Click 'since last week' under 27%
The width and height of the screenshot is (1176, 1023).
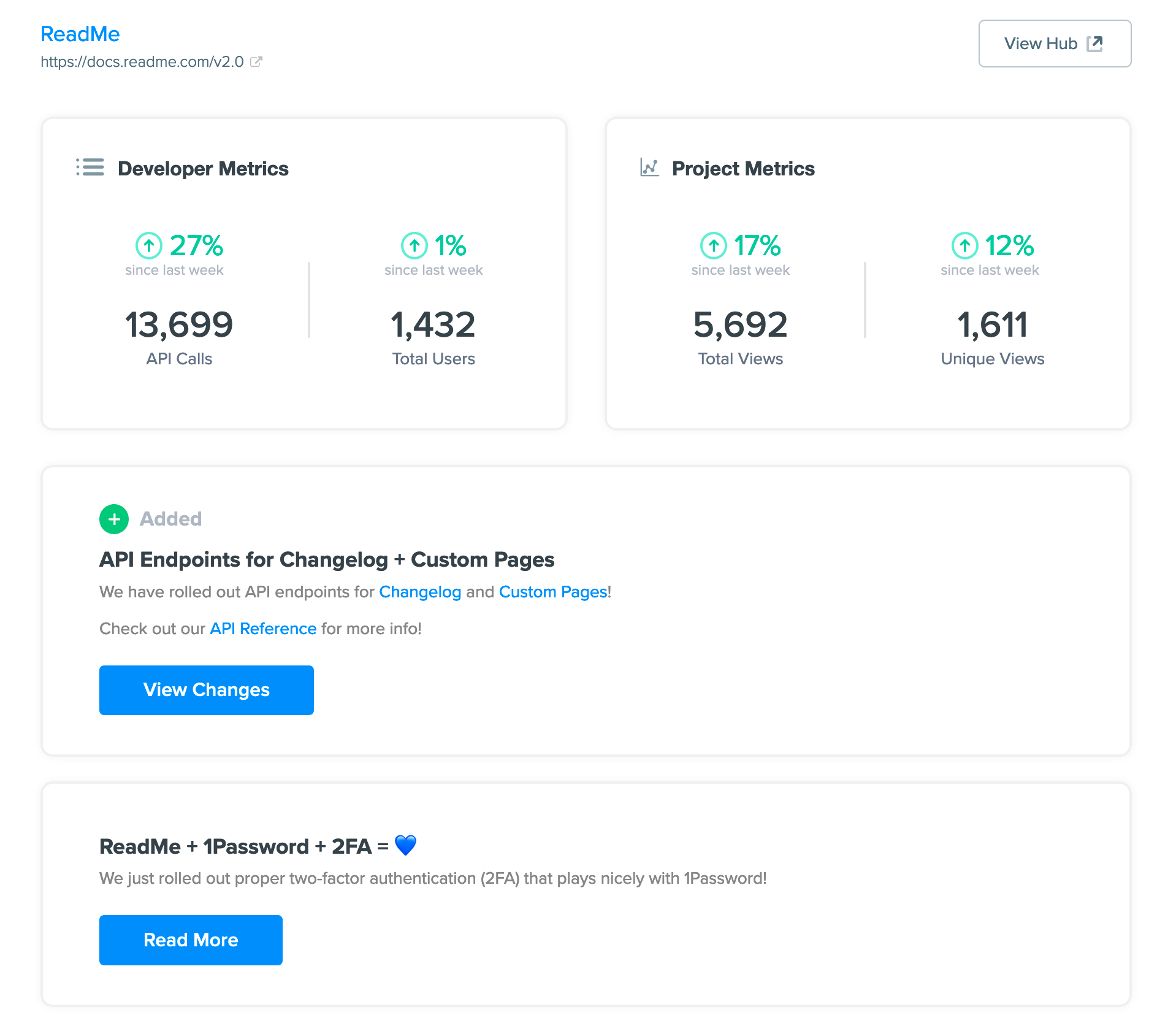174,270
